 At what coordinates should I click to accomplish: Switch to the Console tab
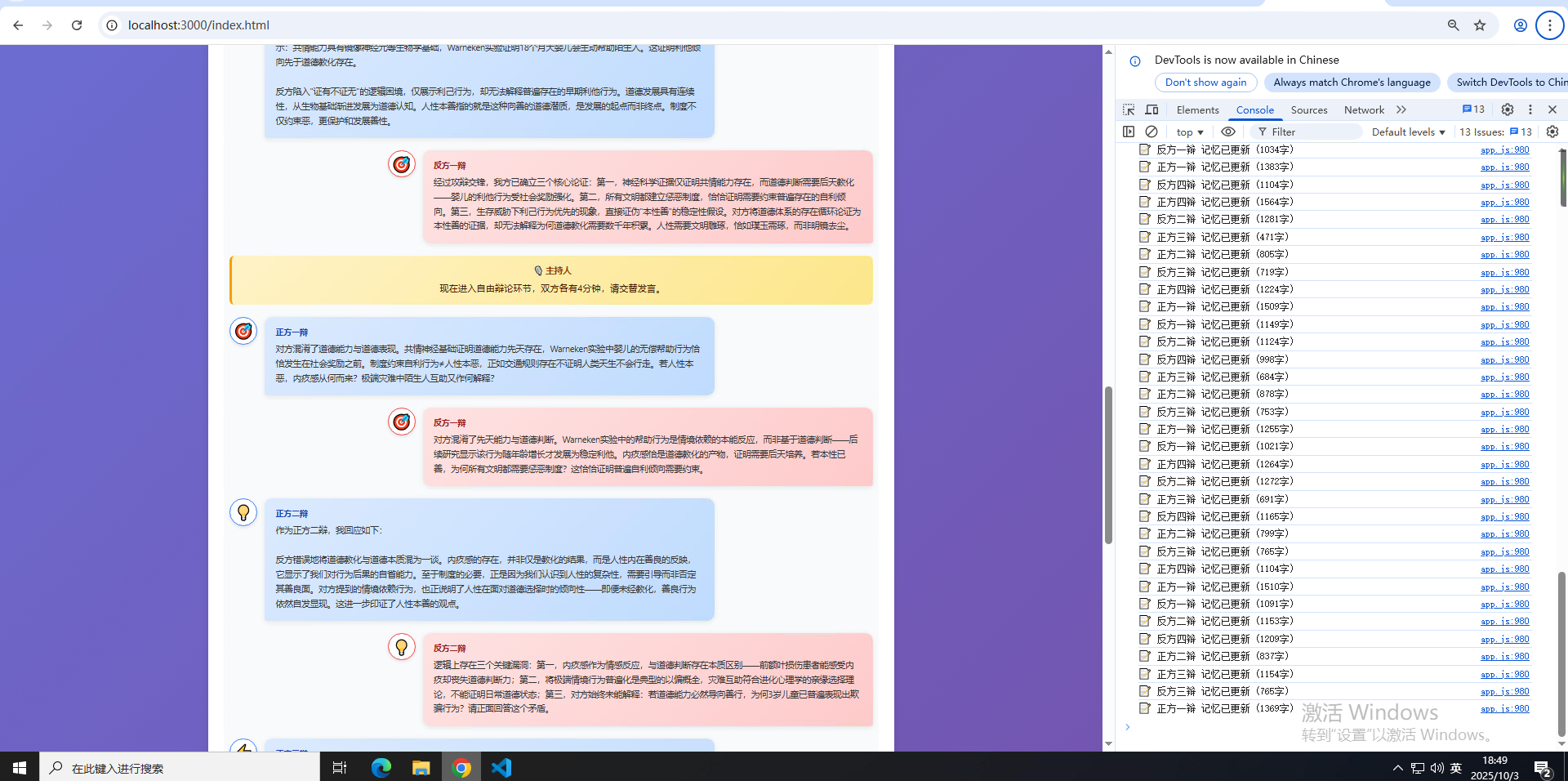[1254, 109]
